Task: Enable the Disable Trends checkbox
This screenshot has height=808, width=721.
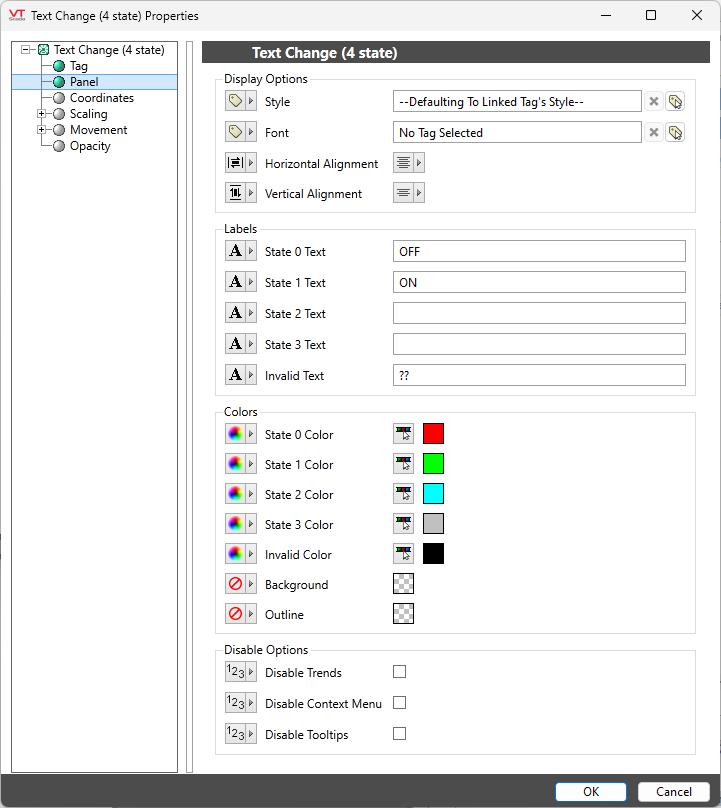Action: 400,672
